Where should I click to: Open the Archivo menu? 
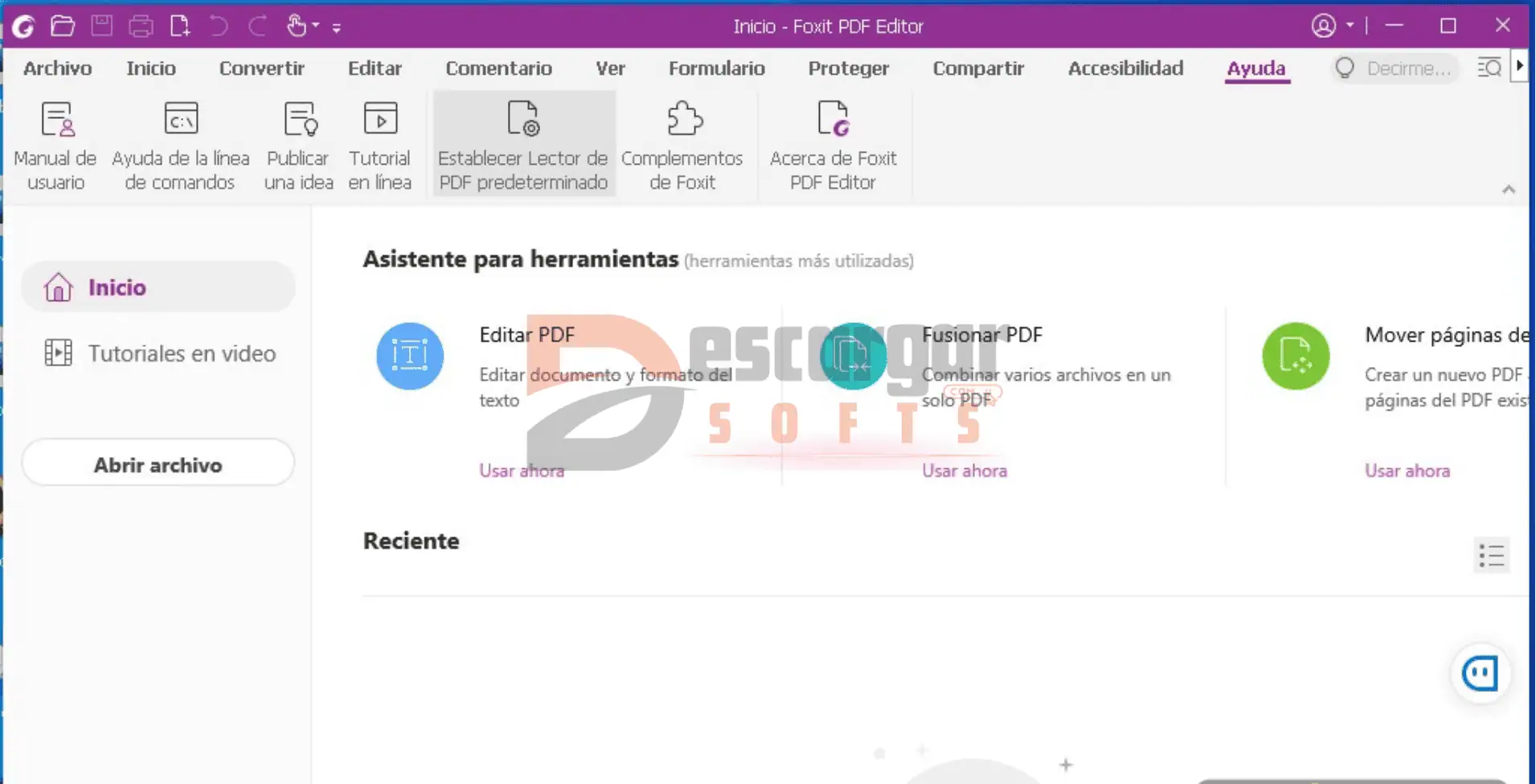pos(58,68)
